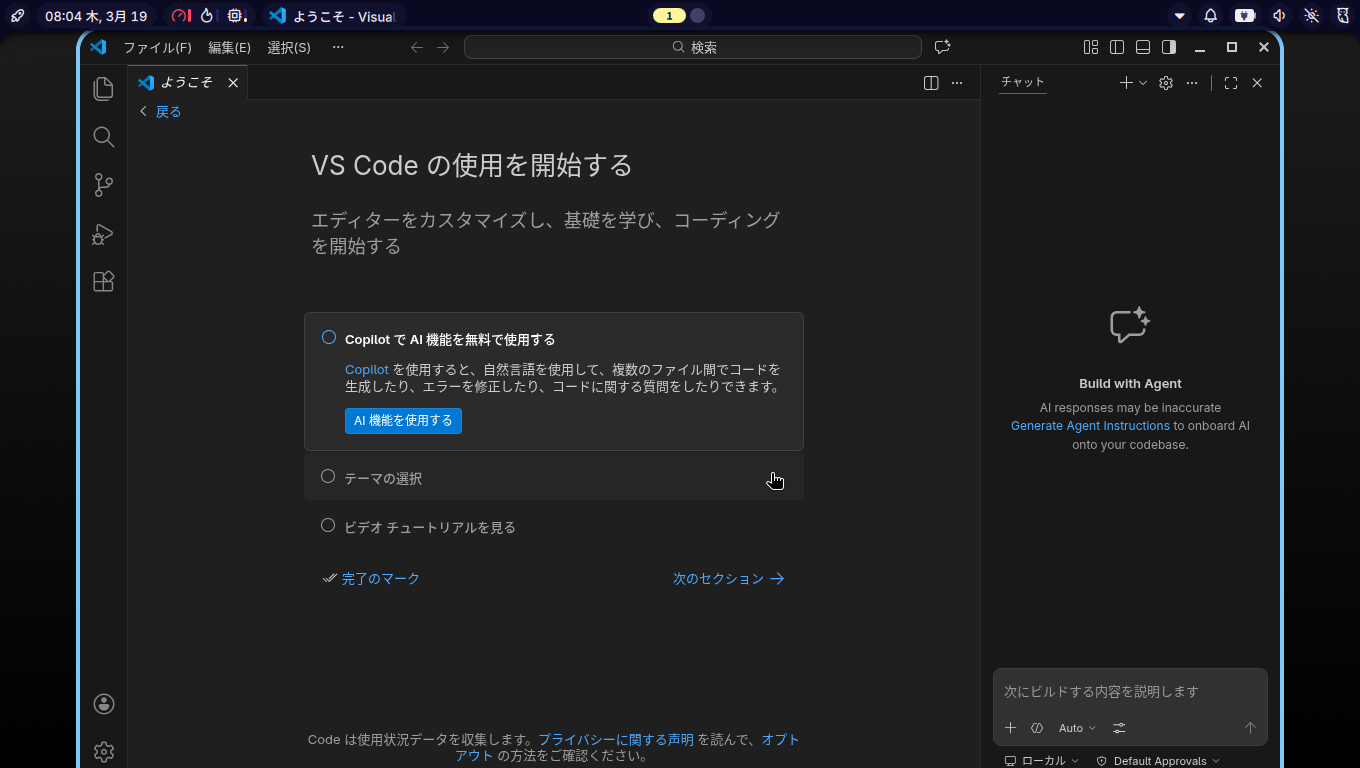Focus the chat message input field

tap(1129, 691)
